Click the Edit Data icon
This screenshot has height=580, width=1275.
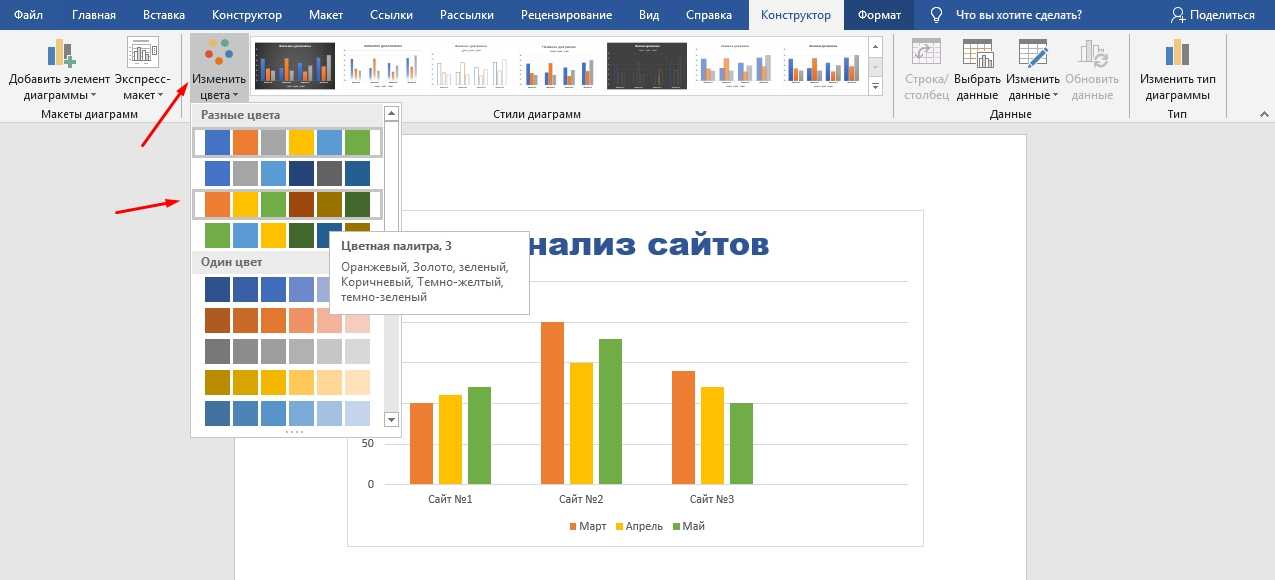pos(1032,54)
